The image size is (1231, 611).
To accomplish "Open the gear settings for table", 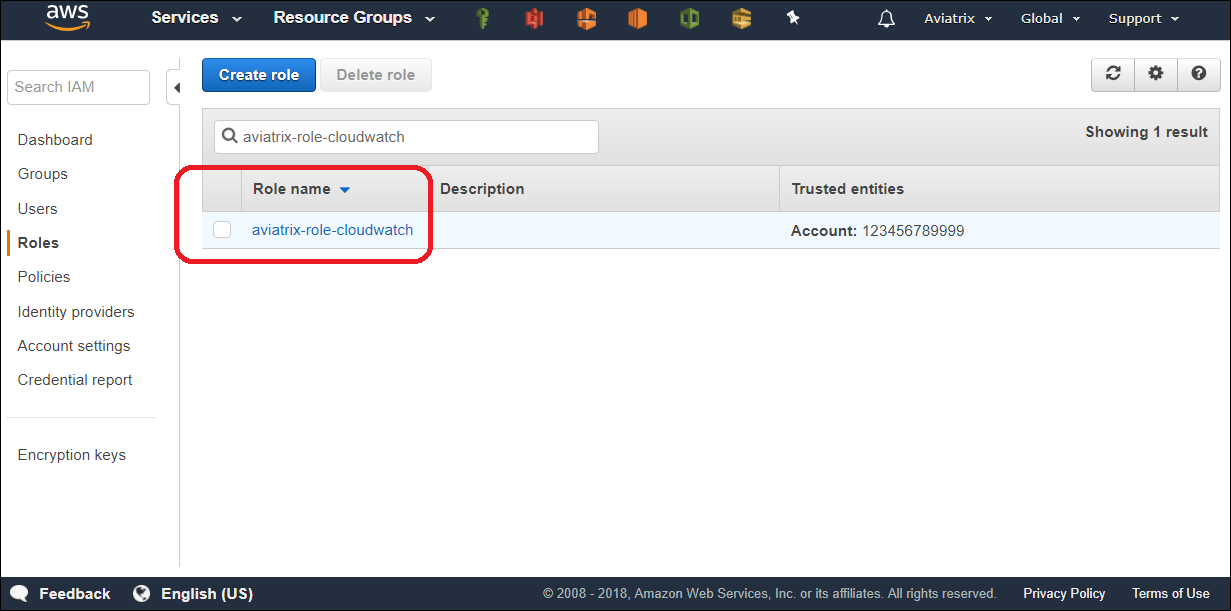I will click(1156, 74).
